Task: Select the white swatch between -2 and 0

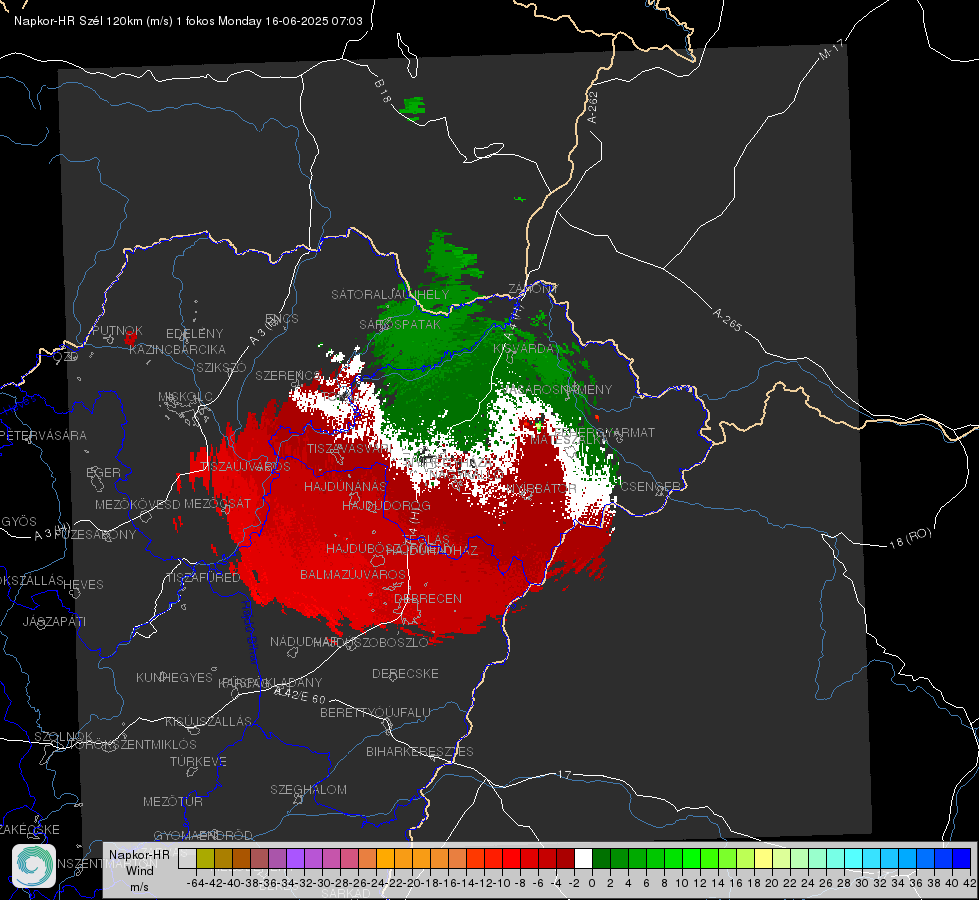Action: point(583,858)
